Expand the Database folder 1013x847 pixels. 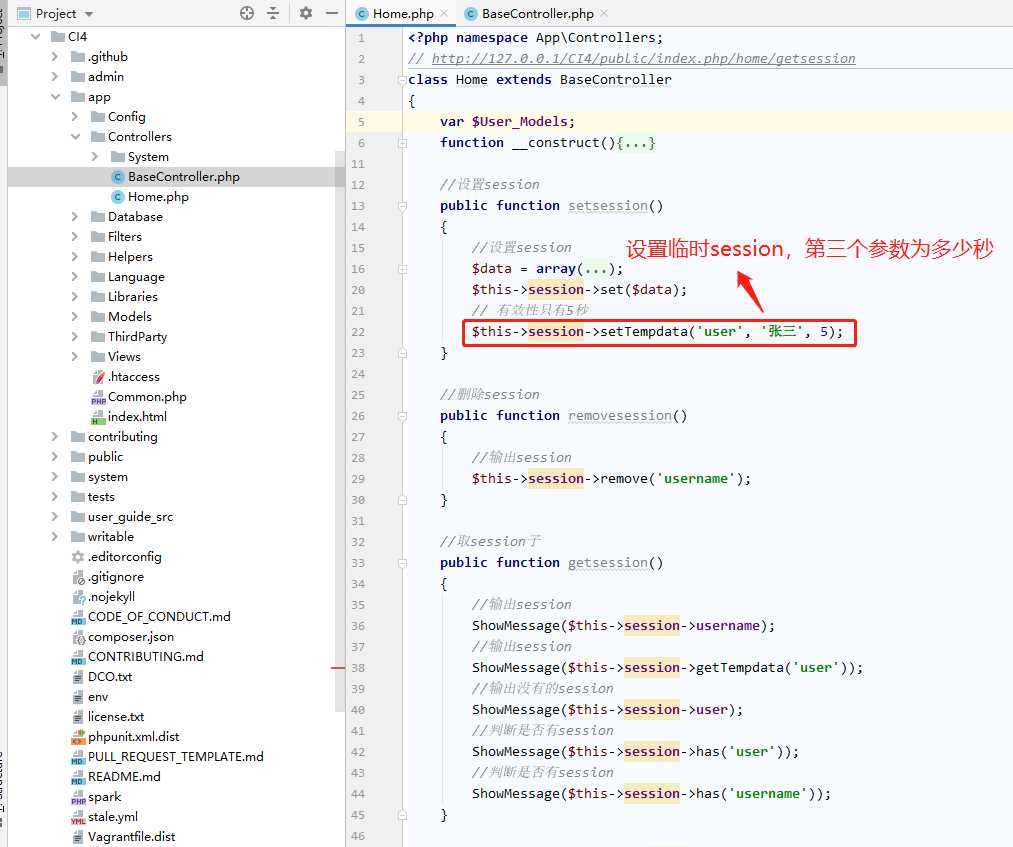(x=74, y=217)
